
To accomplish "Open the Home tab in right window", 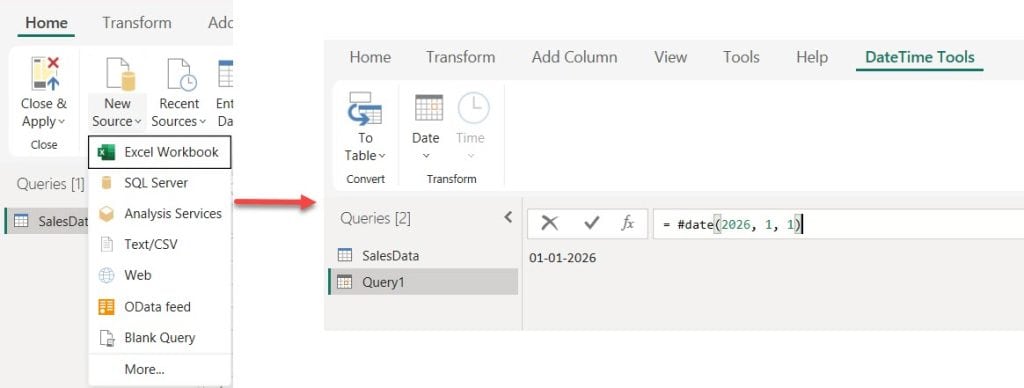I will tap(370, 57).
